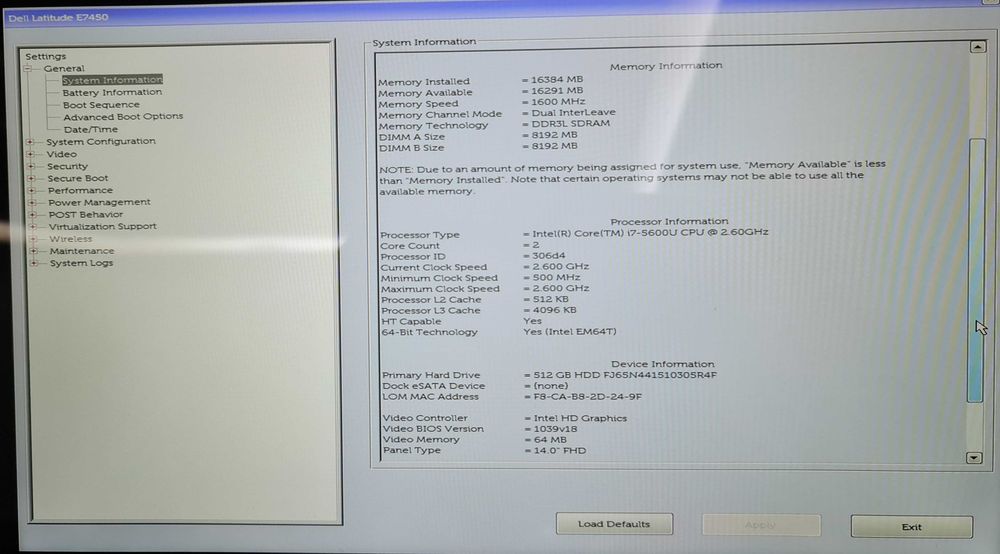Screen dimensions: 1000x554
Task: Click the Memory Information section heading
Action: [666, 66]
